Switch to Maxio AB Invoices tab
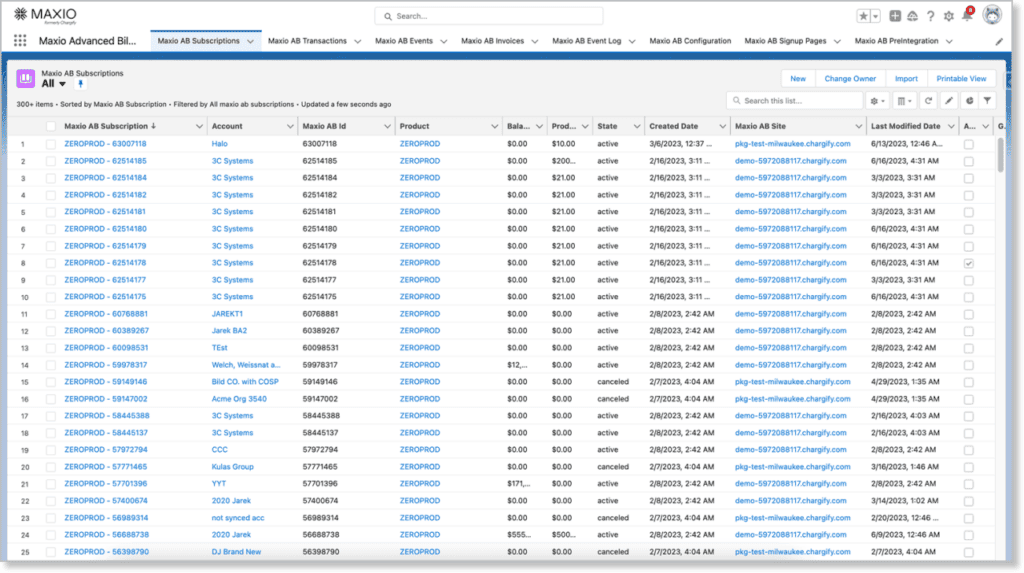The height and width of the screenshot is (573, 1024). pos(492,41)
